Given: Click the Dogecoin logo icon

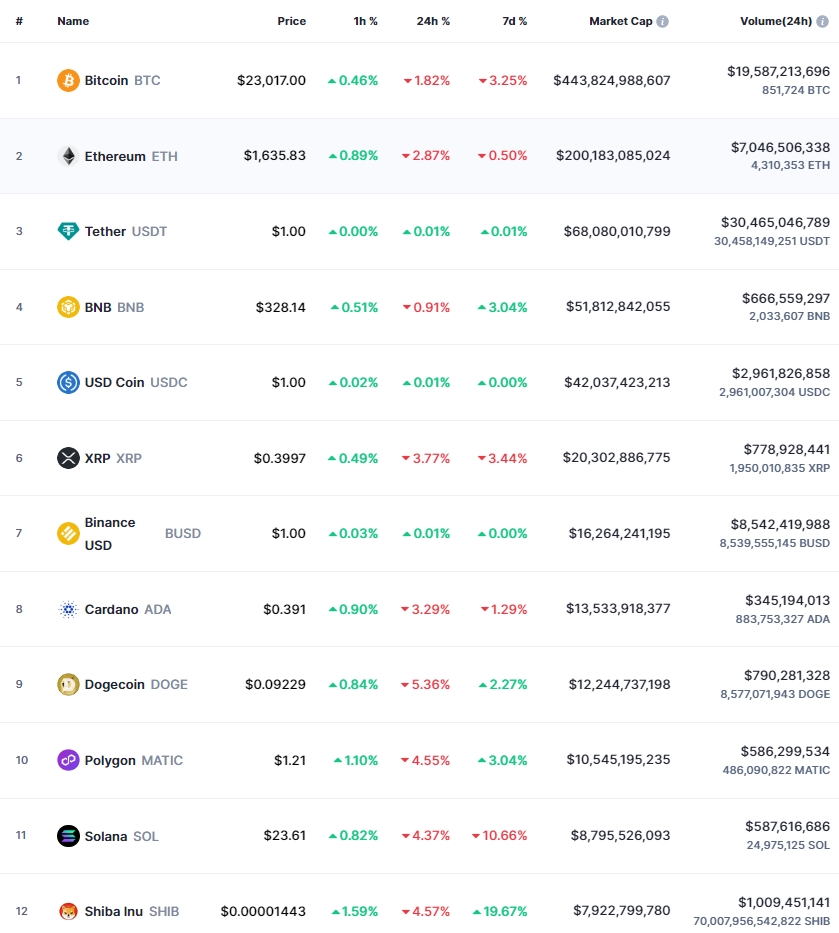Looking at the screenshot, I should 68,684.
